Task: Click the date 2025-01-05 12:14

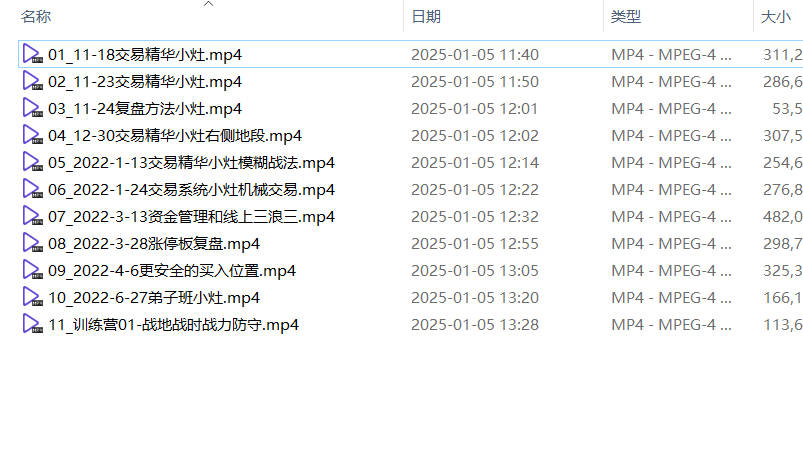Action: [475, 162]
